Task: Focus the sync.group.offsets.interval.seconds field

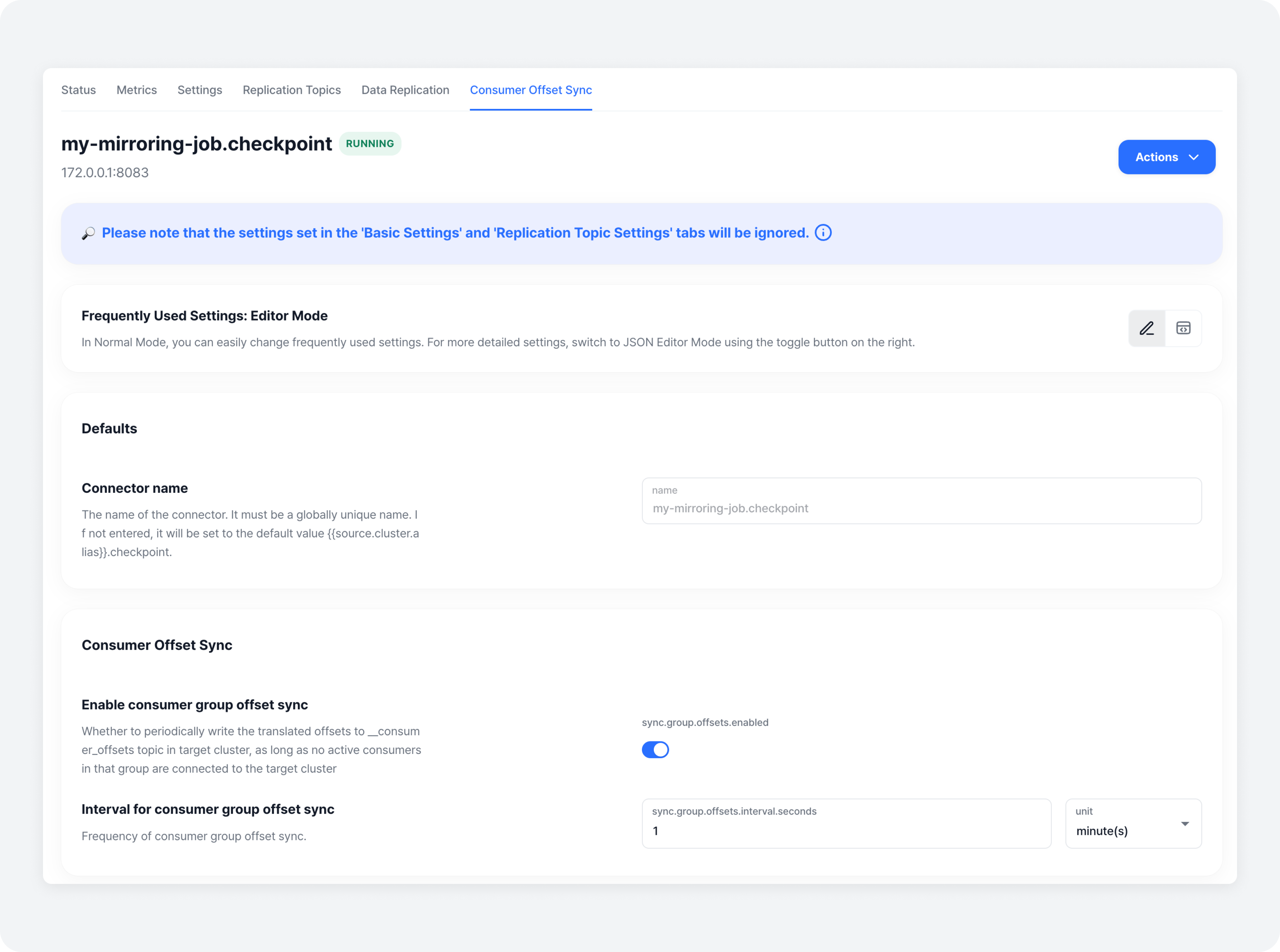Action: (846, 831)
